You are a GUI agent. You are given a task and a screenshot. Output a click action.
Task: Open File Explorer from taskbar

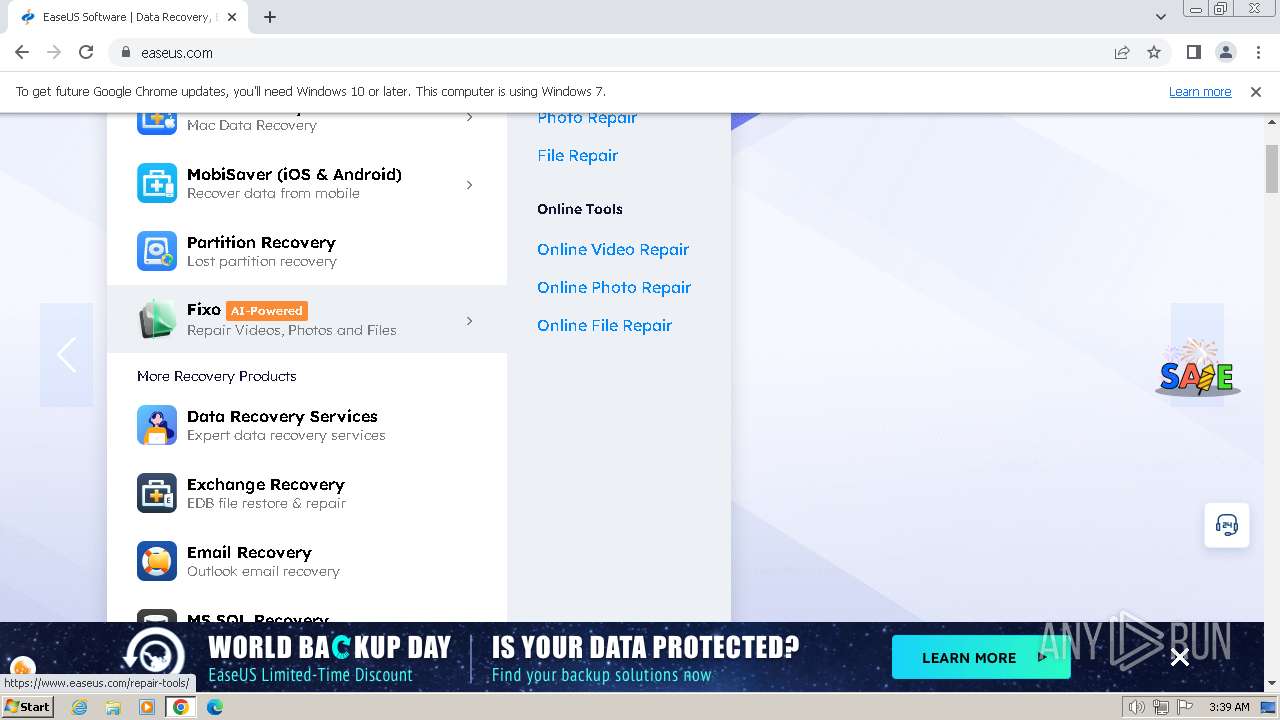(x=113, y=707)
